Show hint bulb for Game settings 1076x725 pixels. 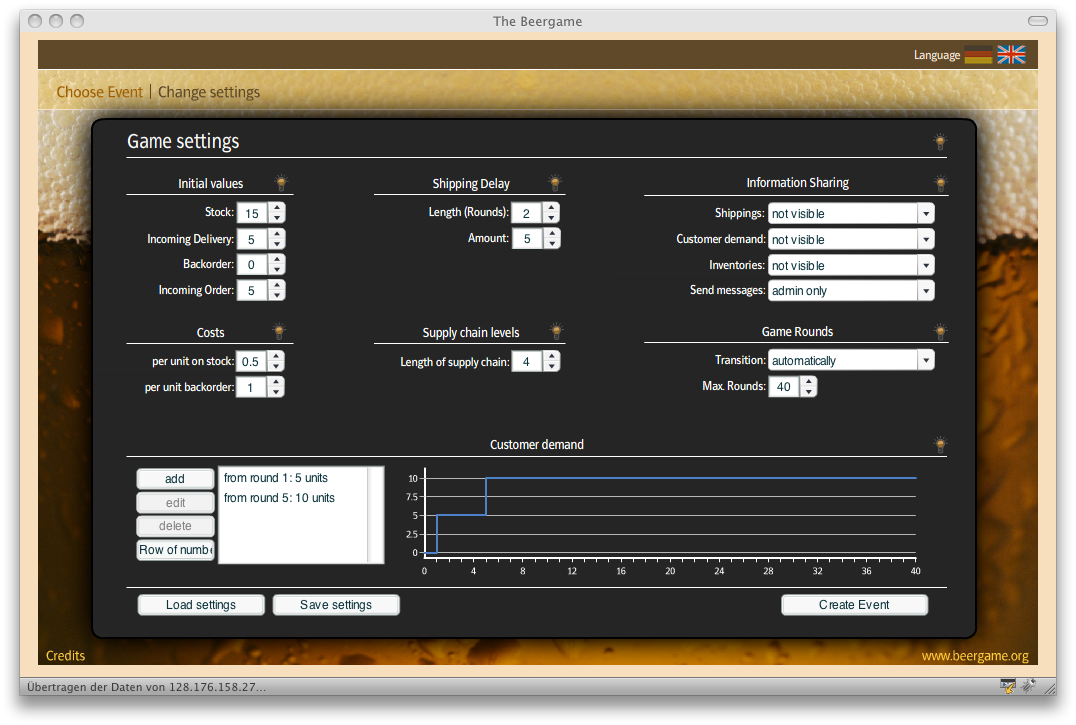[940, 142]
